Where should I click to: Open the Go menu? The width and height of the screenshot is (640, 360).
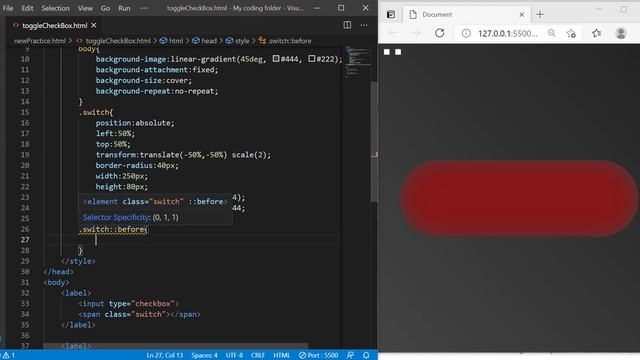105,8
